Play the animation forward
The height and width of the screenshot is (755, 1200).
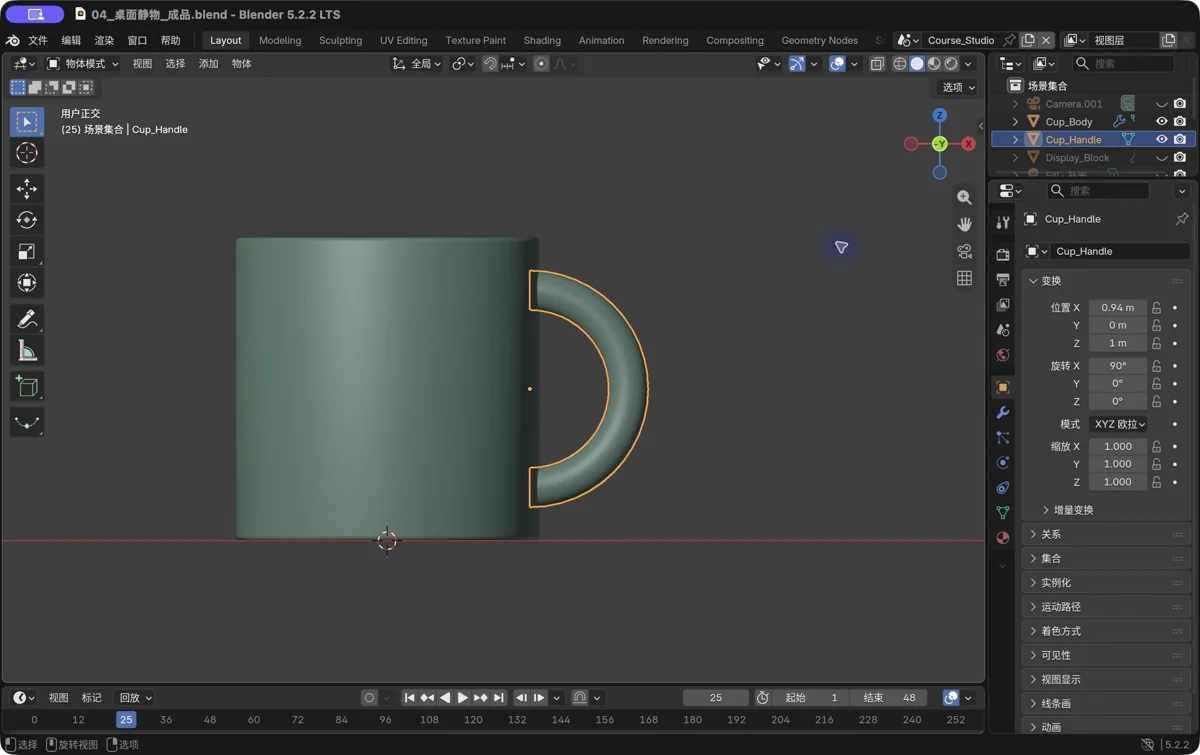point(462,698)
